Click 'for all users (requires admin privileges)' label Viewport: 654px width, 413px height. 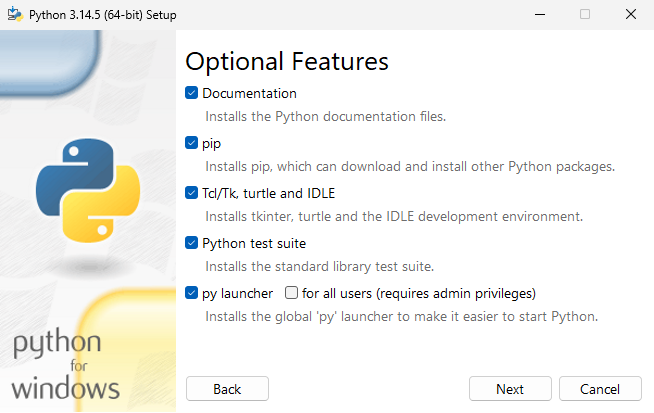point(419,294)
